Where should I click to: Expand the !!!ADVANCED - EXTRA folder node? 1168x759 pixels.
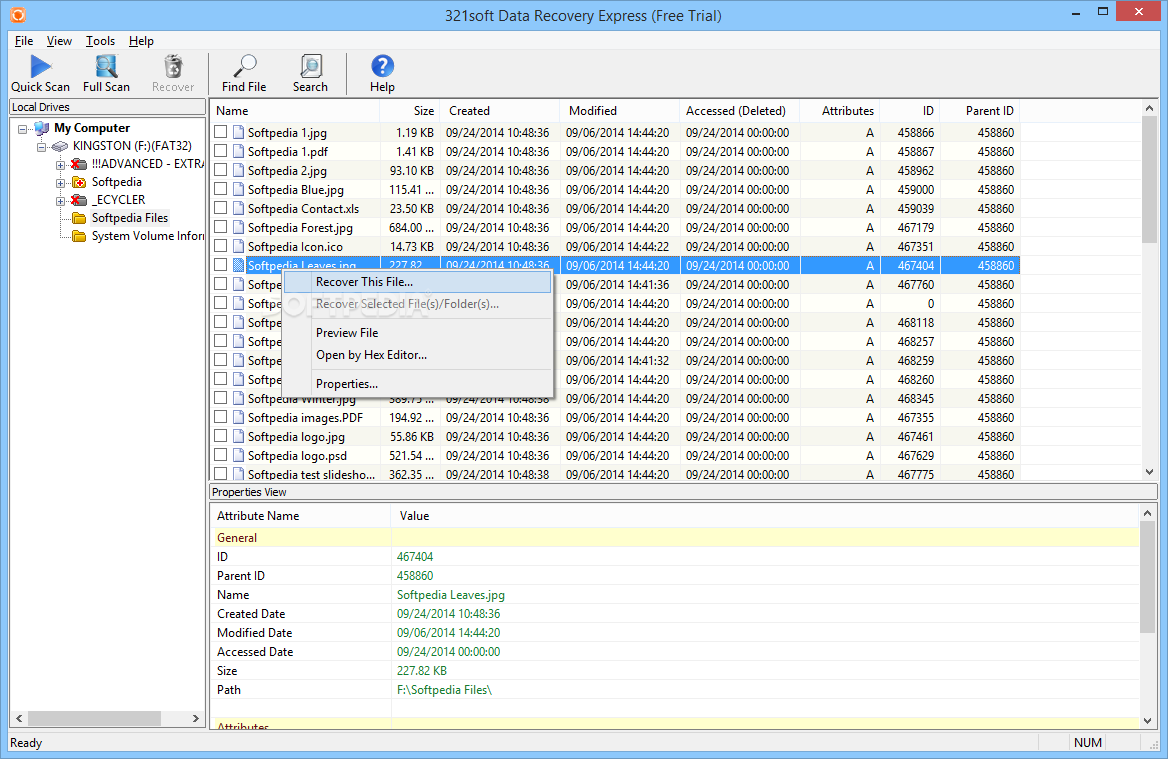coord(60,165)
